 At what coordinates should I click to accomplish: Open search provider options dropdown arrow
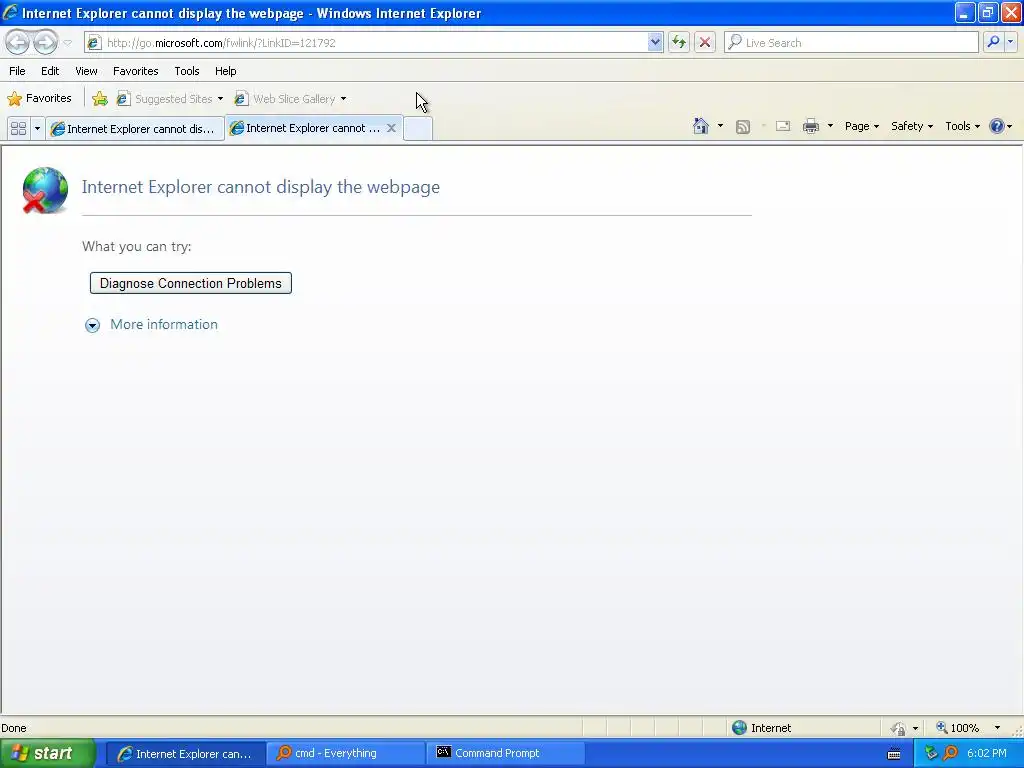(x=1010, y=42)
